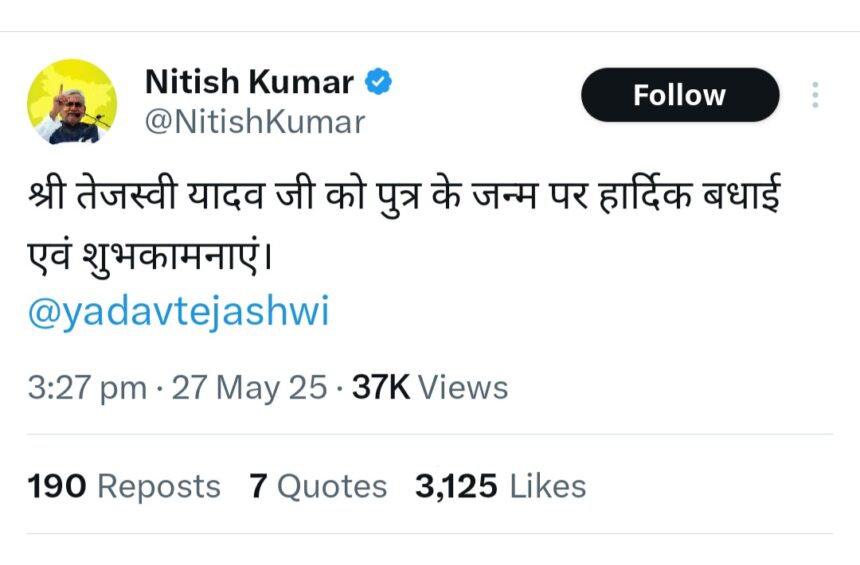Click the blue verified checkmark badge

pyautogui.click(x=378, y=82)
